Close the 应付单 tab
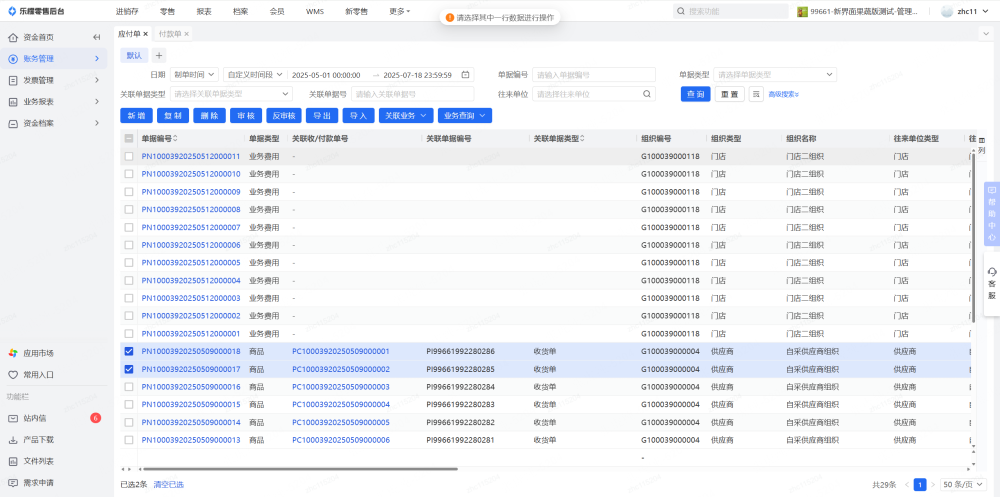 (x=146, y=34)
